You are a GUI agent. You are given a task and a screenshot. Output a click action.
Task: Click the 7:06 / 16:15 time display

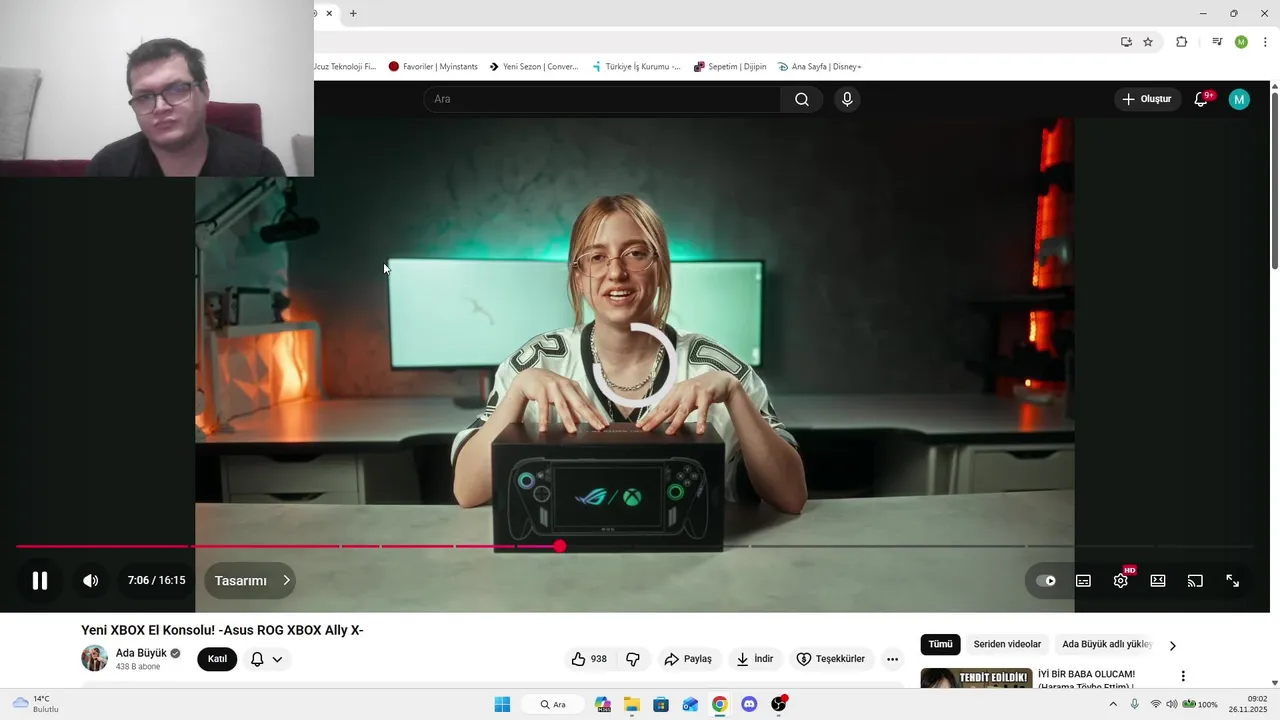tap(156, 580)
